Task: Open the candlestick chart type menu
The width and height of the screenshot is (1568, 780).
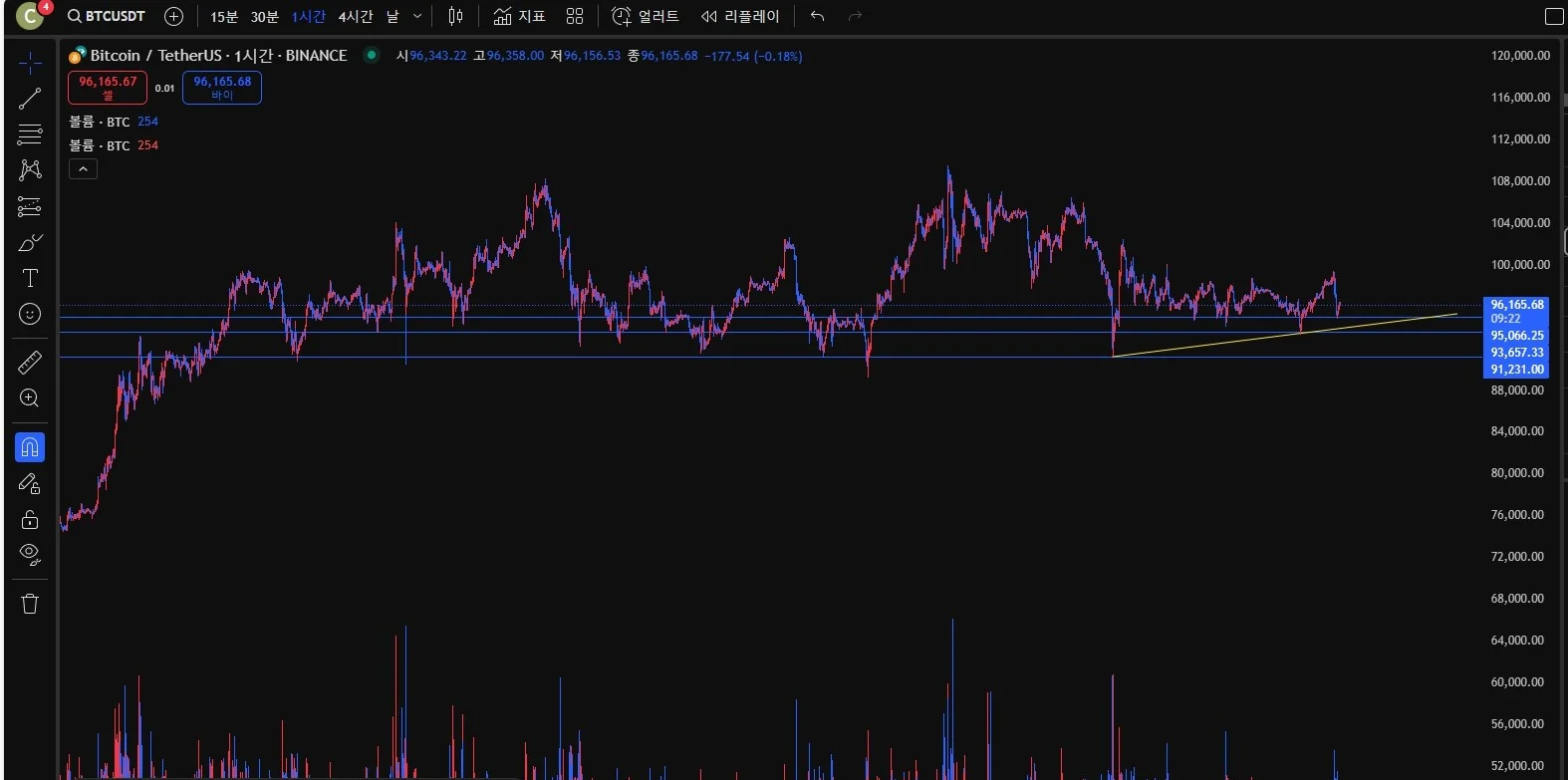Action: click(455, 16)
